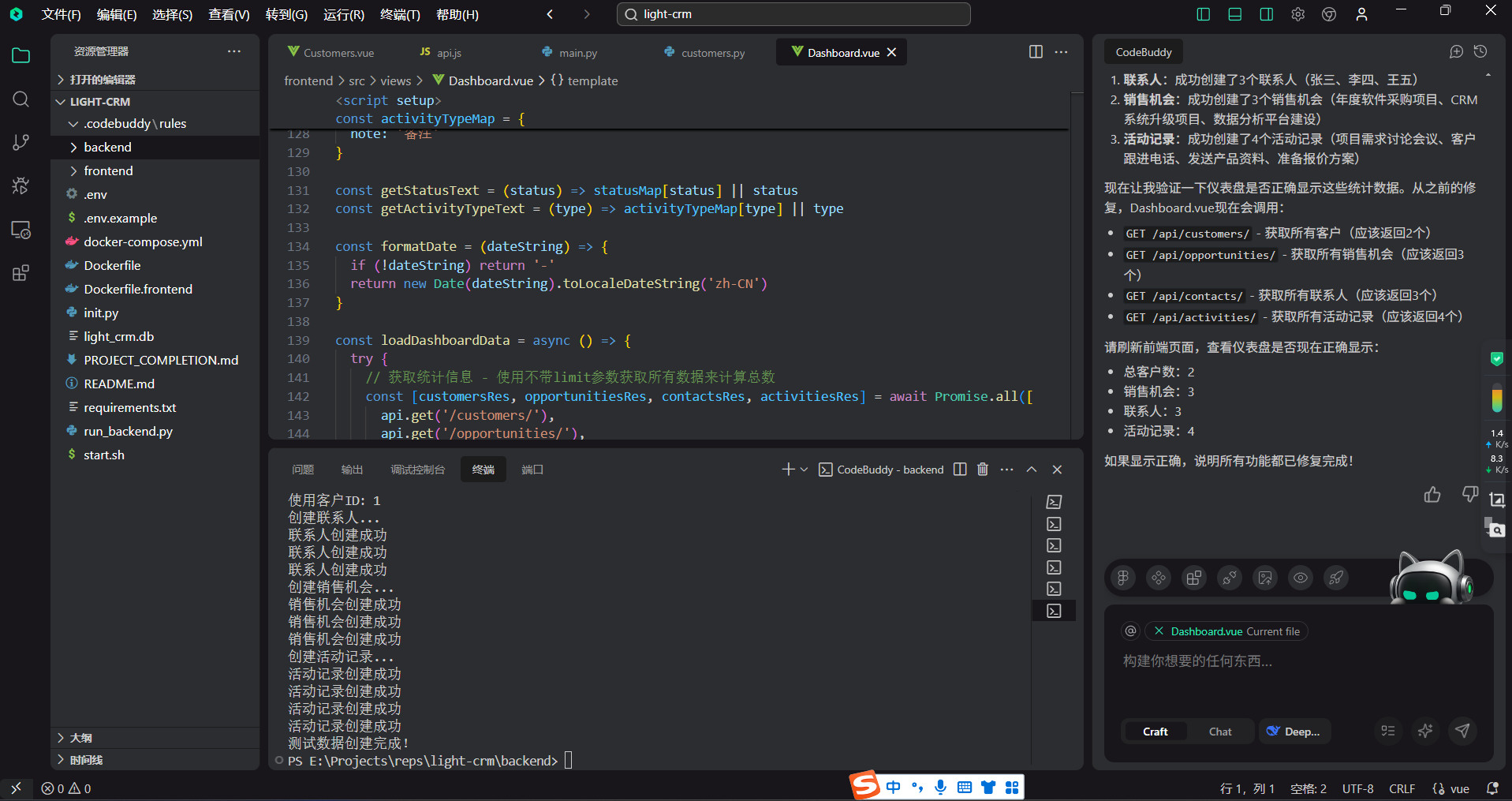This screenshot has height=801, width=1512.
Task: Toggle the primary side bar layout
Action: tap(1204, 14)
